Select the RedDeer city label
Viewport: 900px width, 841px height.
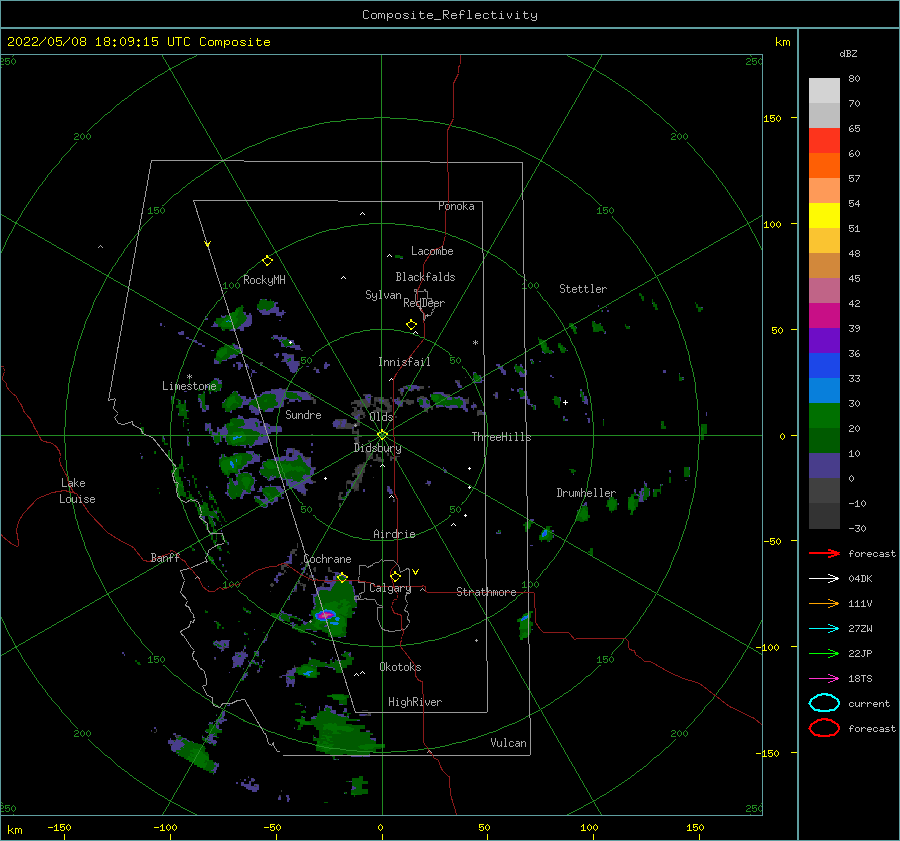point(424,303)
